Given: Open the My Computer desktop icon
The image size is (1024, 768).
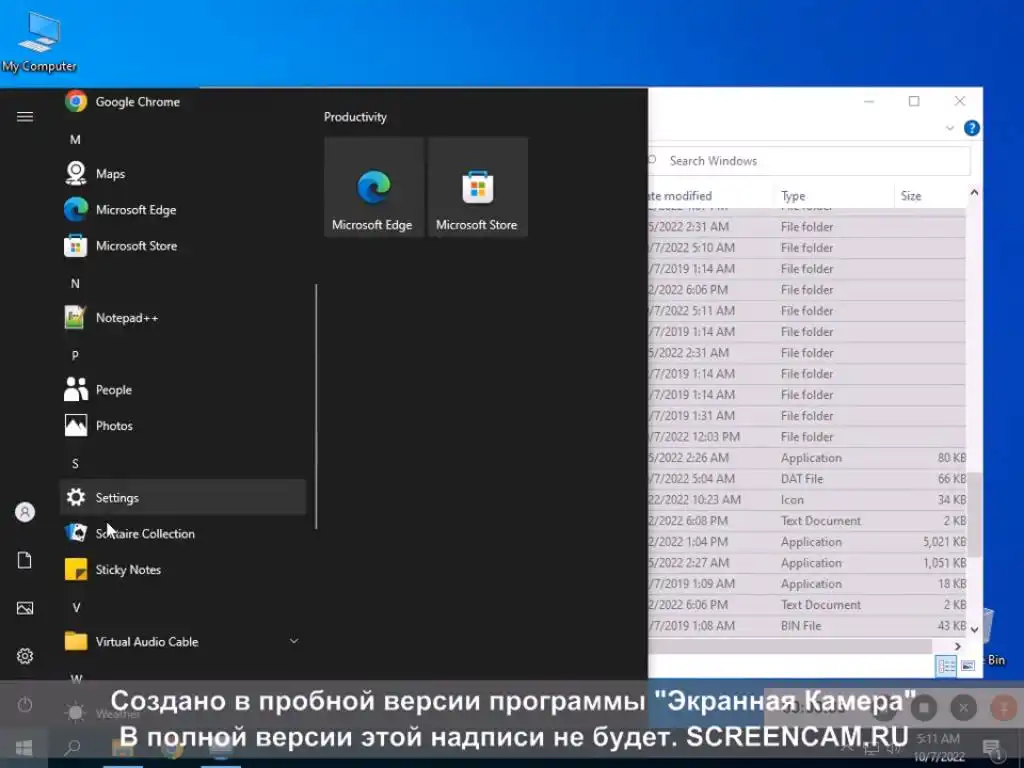Looking at the screenshot, I should coord(39,40).
